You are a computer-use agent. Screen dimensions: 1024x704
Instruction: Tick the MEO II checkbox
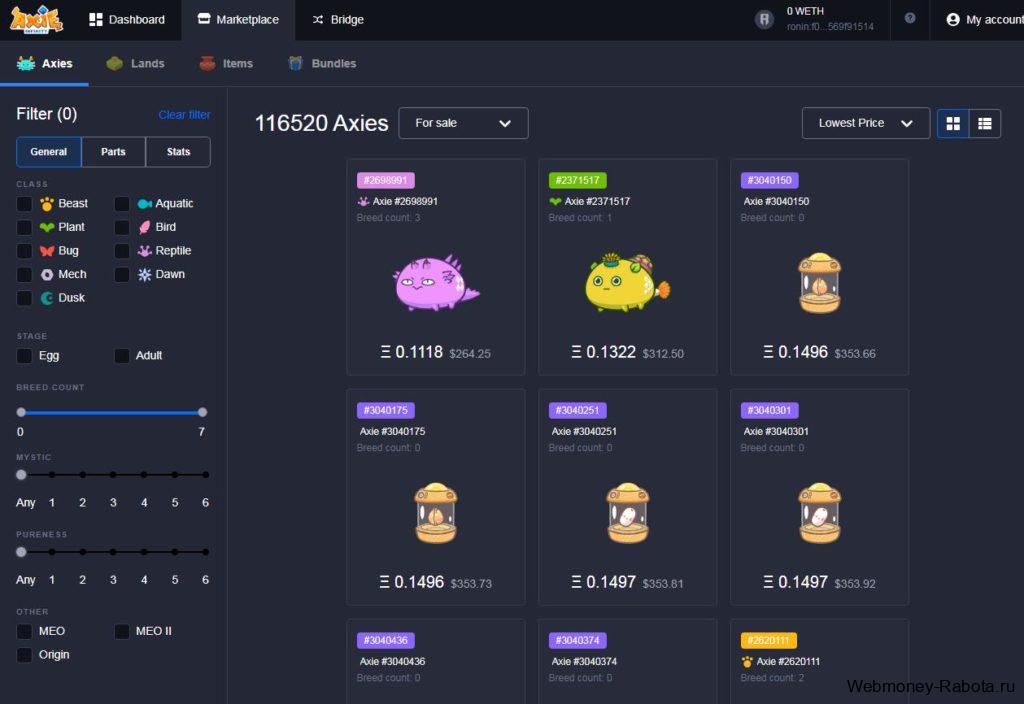tap(121, 632)
